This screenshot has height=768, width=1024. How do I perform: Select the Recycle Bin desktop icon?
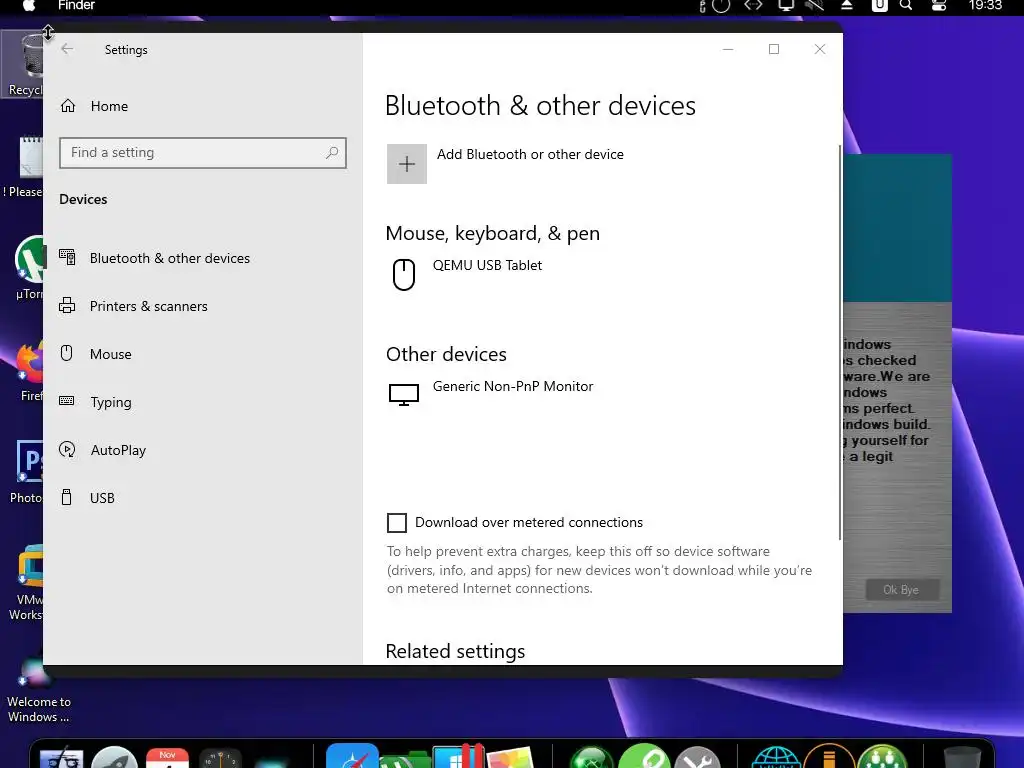[24, 64]
